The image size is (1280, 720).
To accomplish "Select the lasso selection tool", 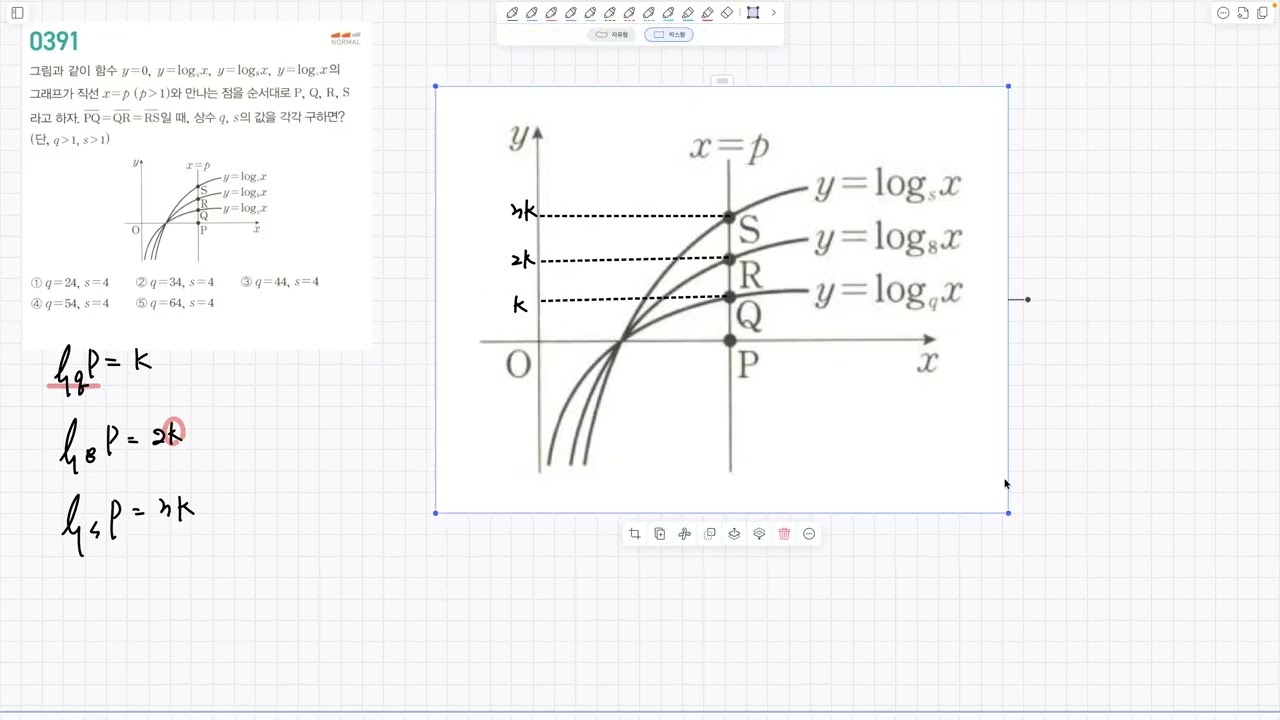I will tap(753, 13).
